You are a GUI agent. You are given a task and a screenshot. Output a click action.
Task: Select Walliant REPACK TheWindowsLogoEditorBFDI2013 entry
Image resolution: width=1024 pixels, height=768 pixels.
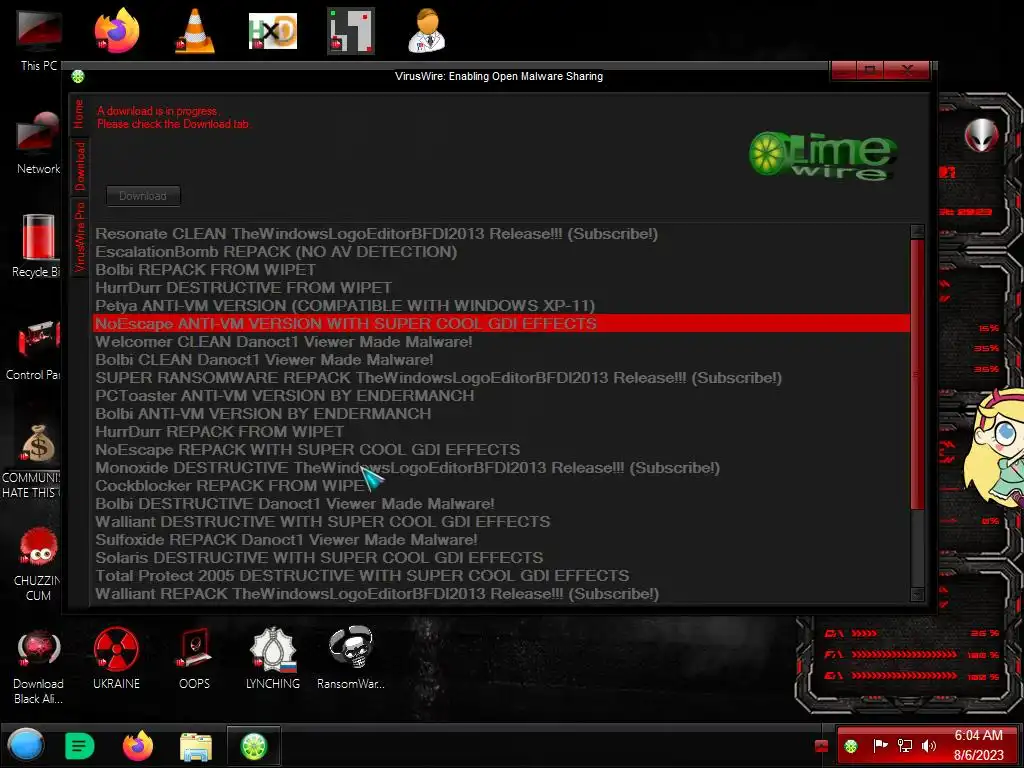click(x=502, y=594)
